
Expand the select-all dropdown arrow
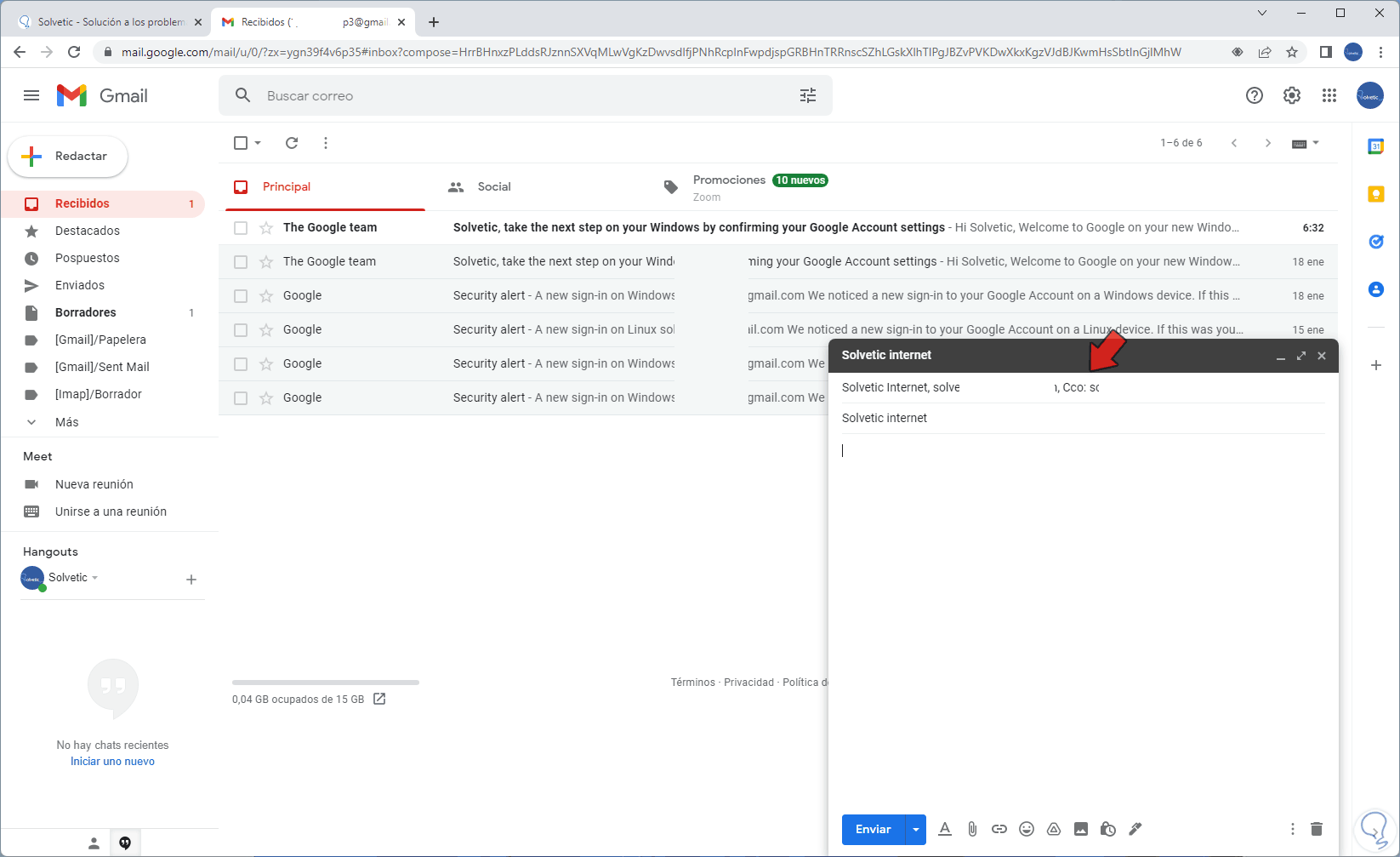[x=258, y=143]
